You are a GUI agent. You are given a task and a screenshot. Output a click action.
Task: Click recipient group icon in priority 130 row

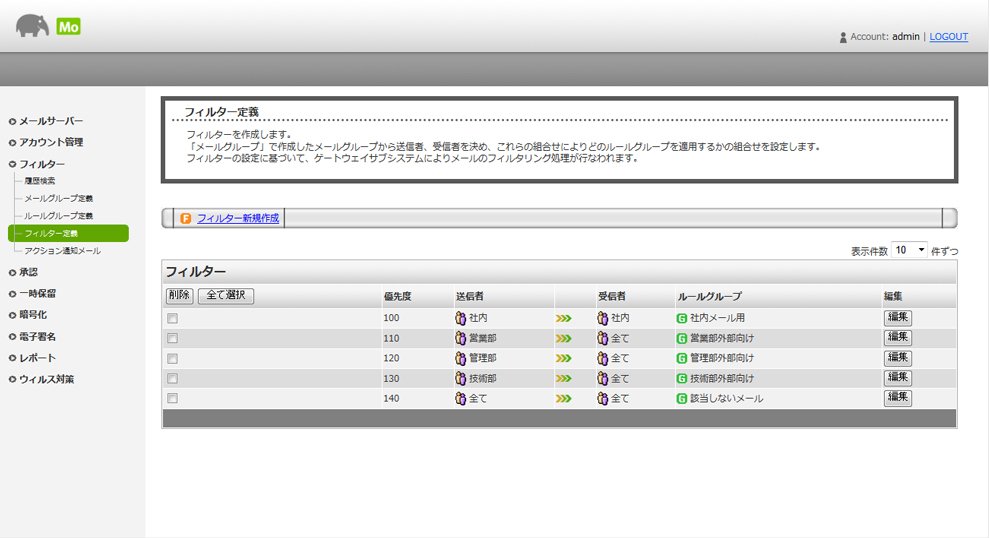coord(602,378)
